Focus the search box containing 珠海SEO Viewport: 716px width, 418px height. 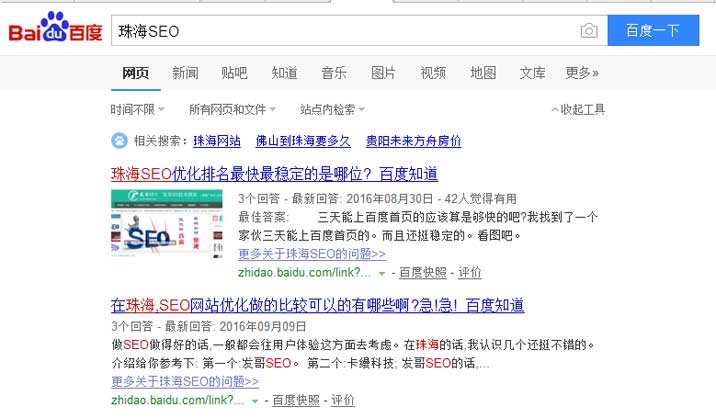click(x=359, y=30)
